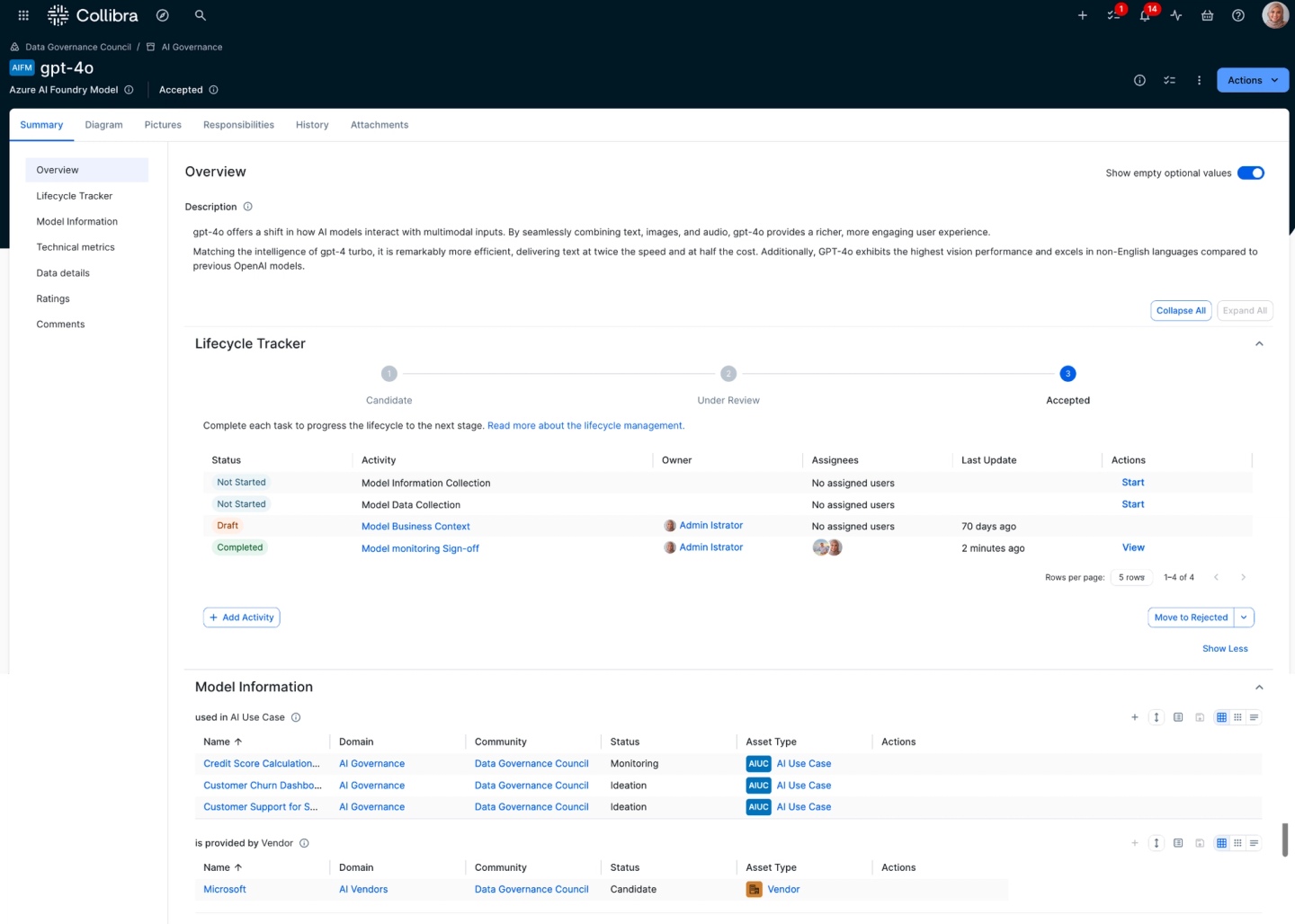Open the Move to Rejected dropdown arrow
The height and width of the screenshot is (924, 1295).
click(x=1244, y=617)
